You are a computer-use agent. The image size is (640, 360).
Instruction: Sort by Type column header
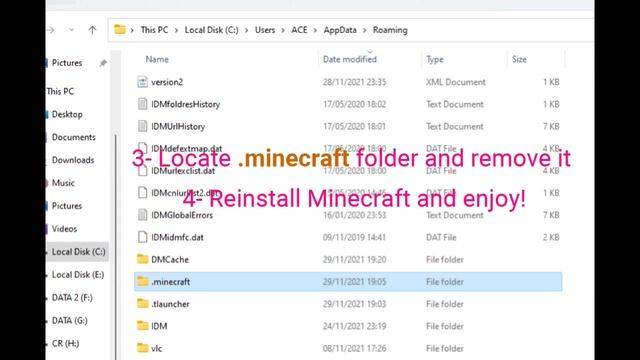pos(435,59)
